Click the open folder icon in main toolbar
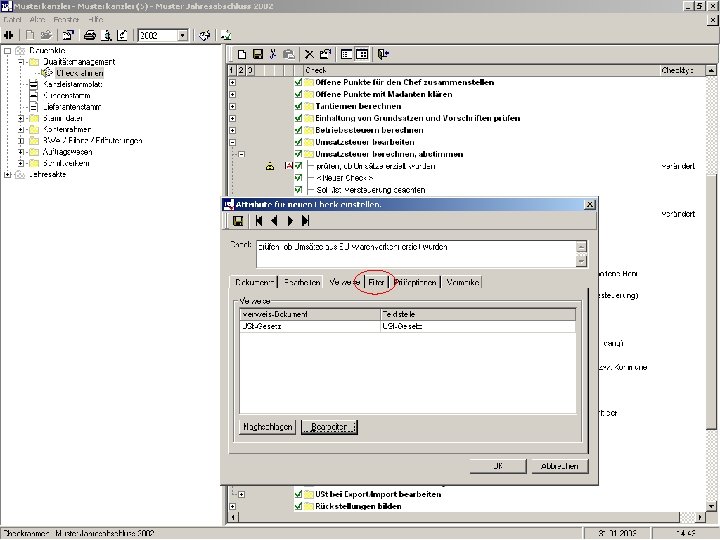 click(x=46, y=35)
